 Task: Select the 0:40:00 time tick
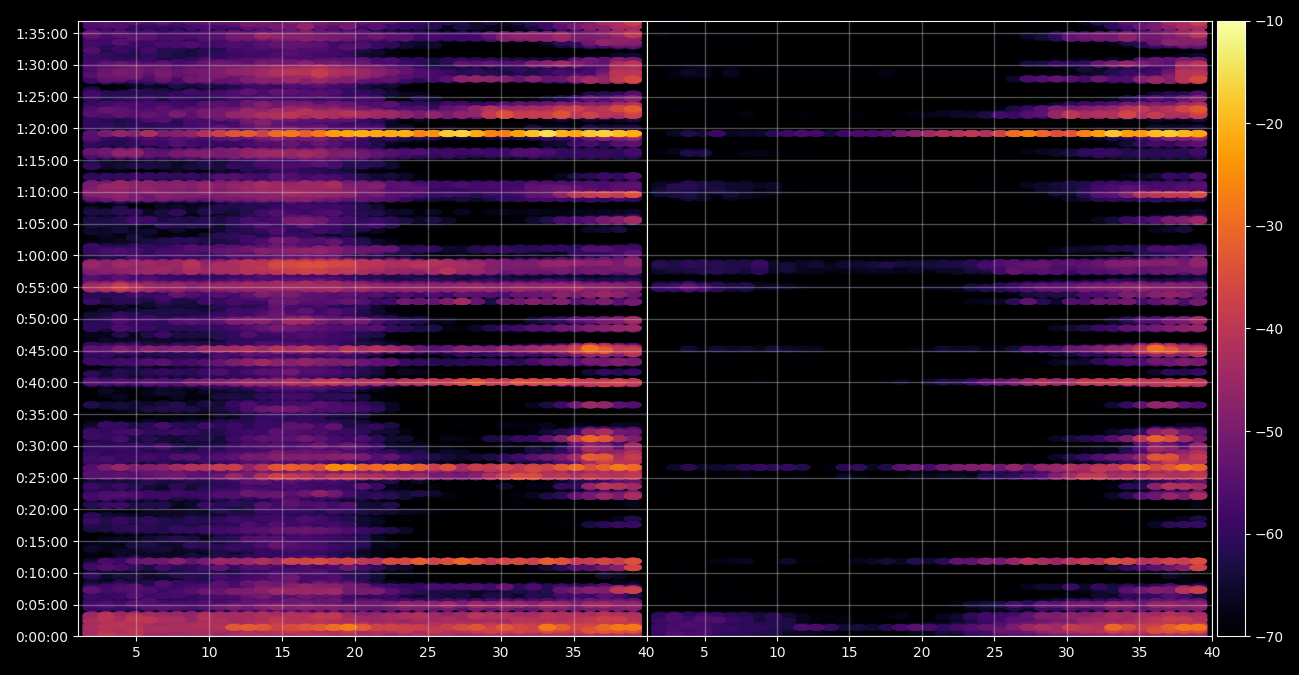point(42,383)
